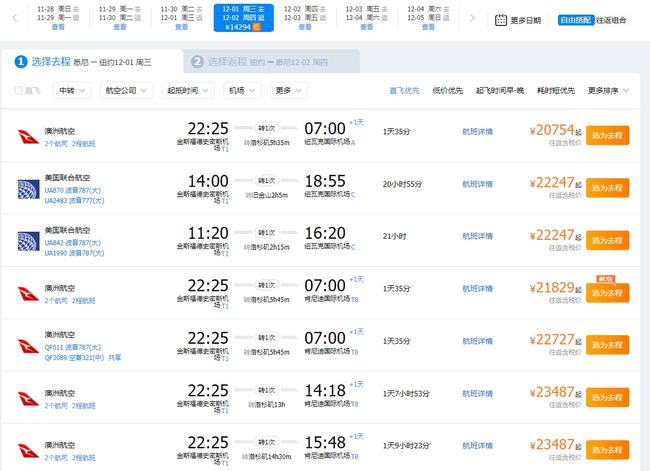This screenshot has height=471, width=650.
Task: Expand the 更多排序 sort menu
Action: click(x=608, y=90)
